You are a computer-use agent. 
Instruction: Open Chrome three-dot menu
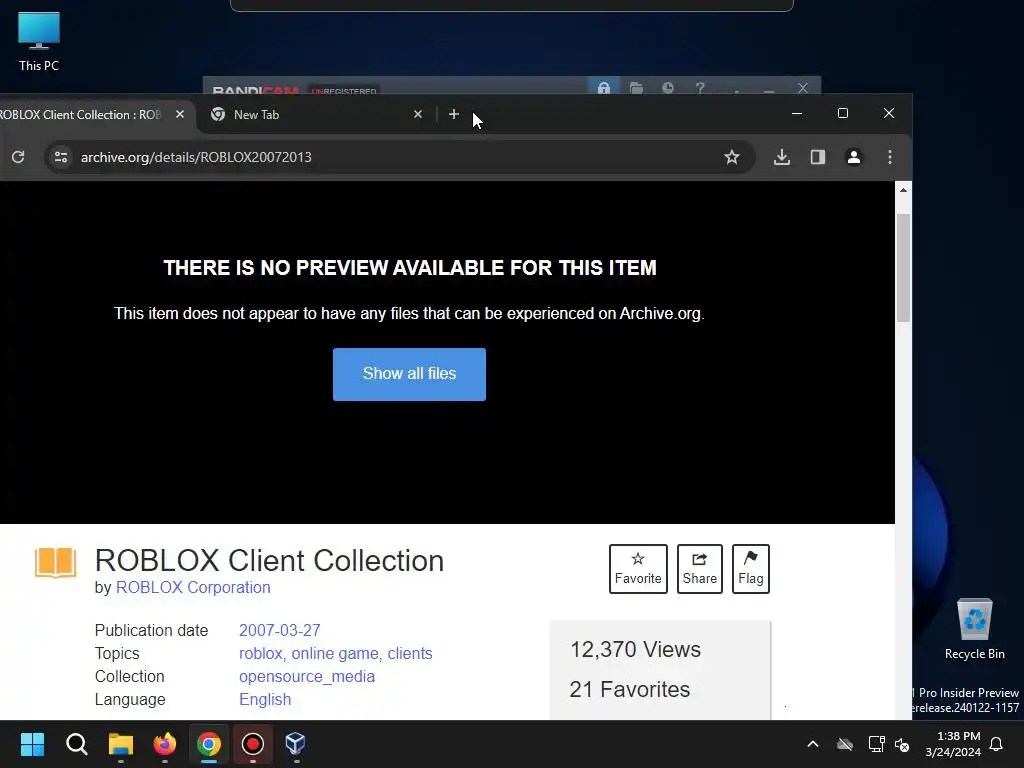click(889, 157)
